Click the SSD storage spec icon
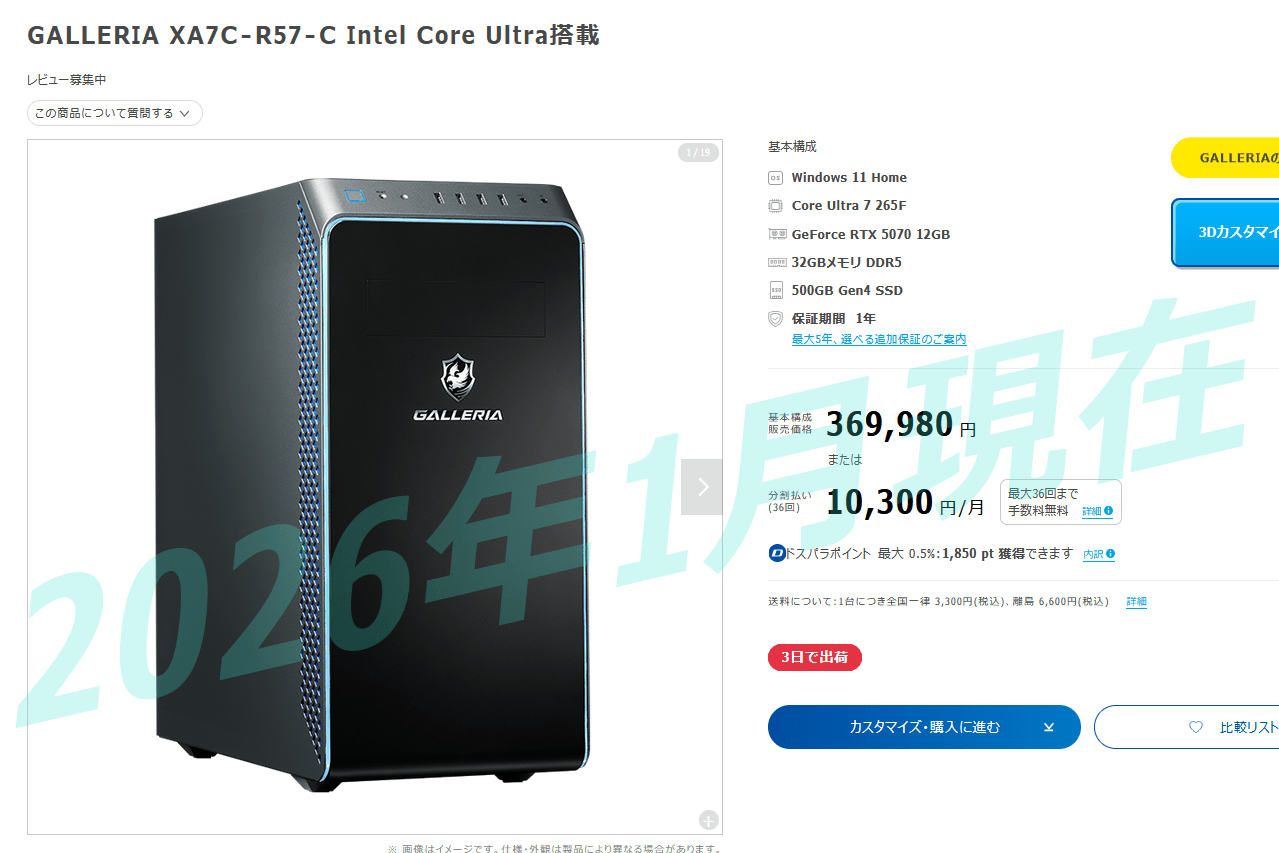Screen dimensions: 1279x853 pyautogui.click(x=775, y=290)
